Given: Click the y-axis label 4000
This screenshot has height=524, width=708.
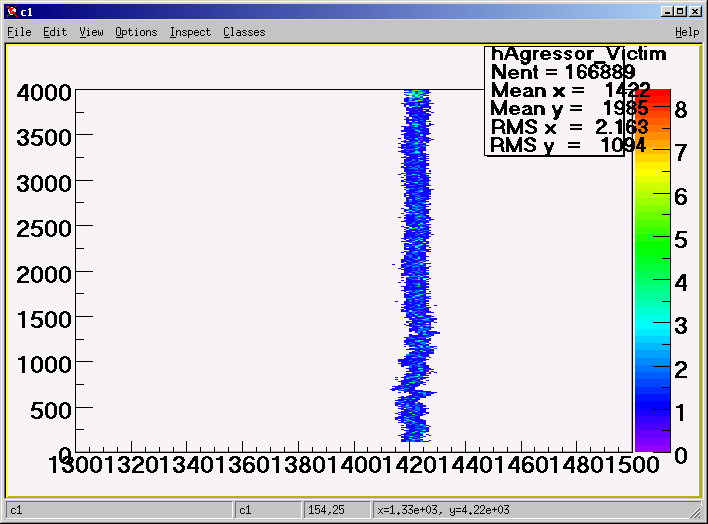Looking at the screenshot, I should point(44,93).
